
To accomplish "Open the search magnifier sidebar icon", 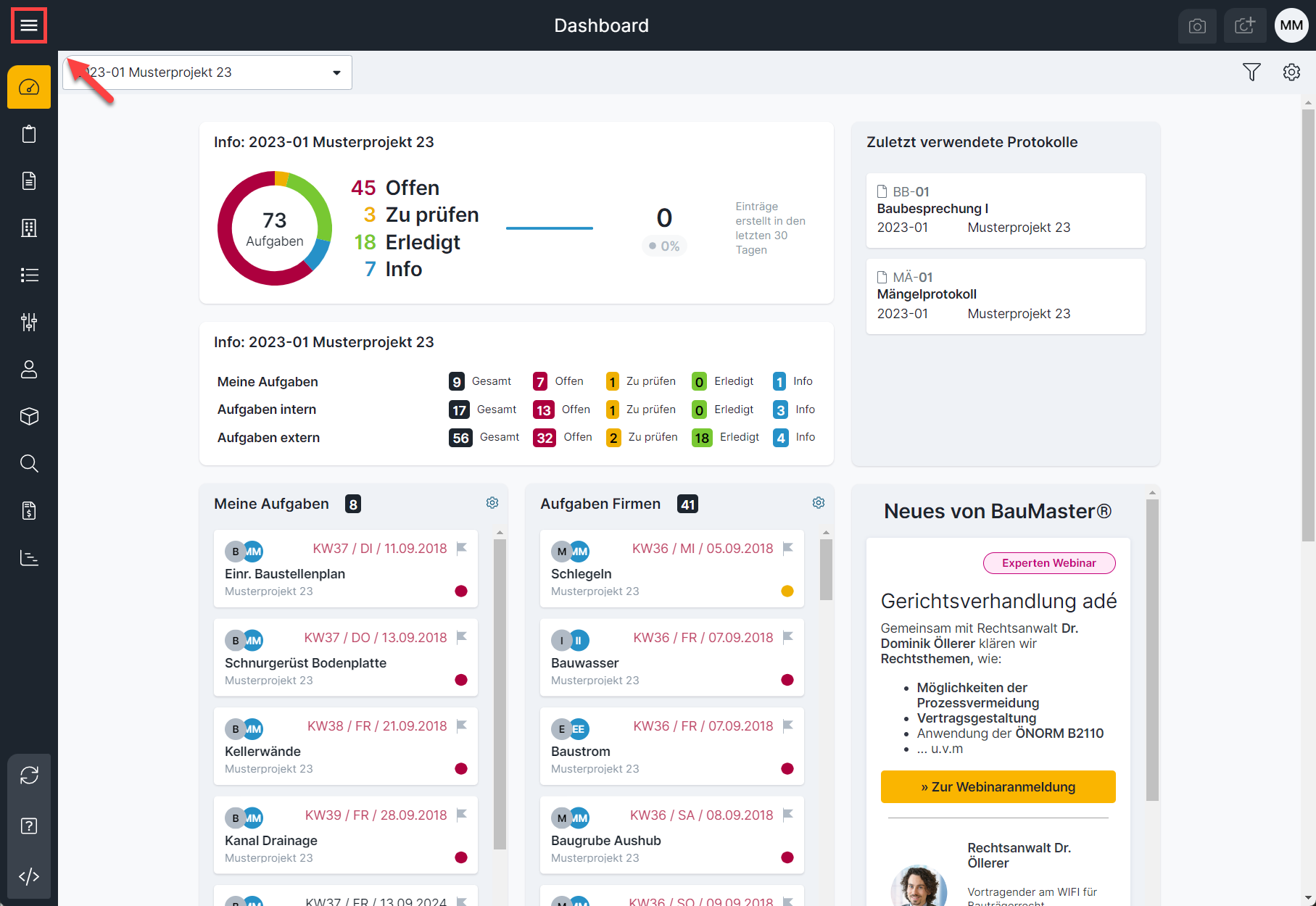I will tap(29, 464).
